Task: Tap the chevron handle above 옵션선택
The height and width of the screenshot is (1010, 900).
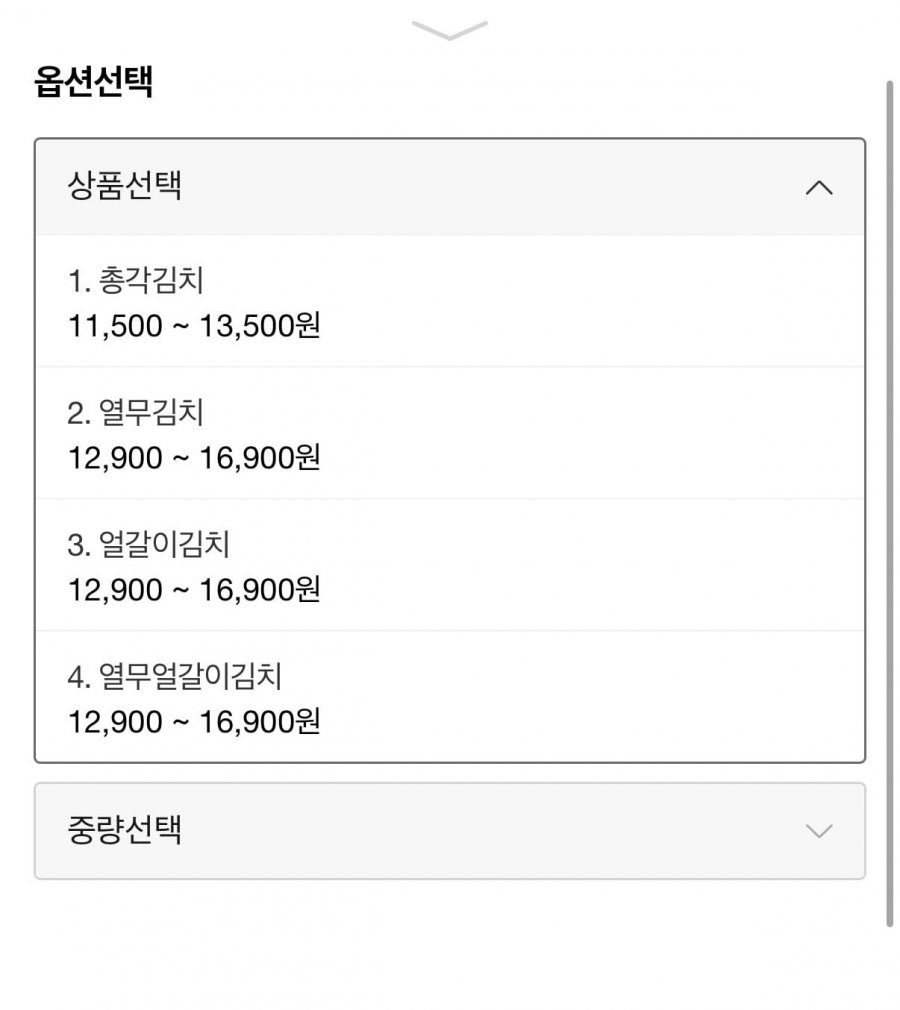Action: (449, 30)
